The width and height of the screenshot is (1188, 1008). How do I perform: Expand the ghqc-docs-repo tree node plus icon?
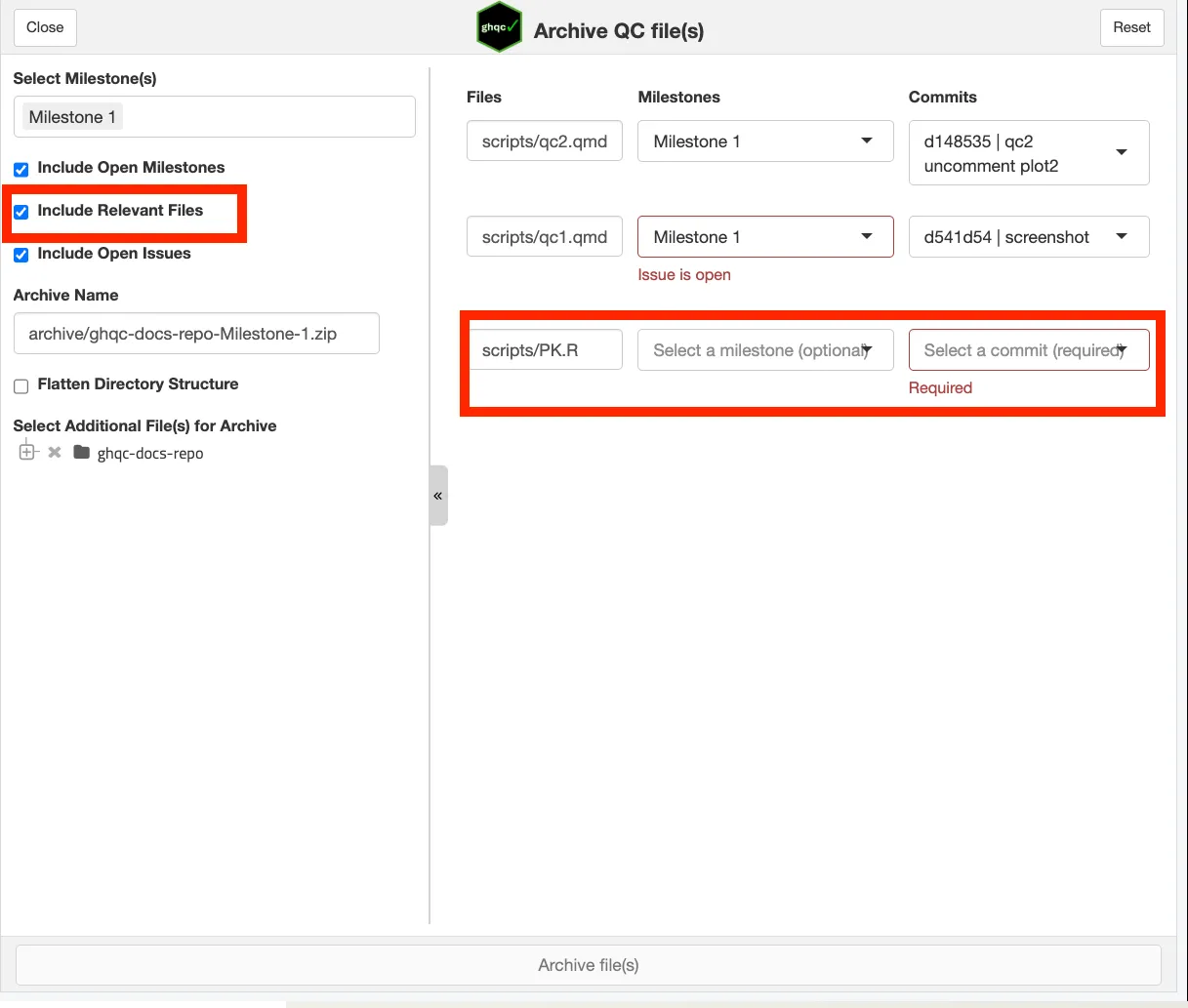coord(27,452)
